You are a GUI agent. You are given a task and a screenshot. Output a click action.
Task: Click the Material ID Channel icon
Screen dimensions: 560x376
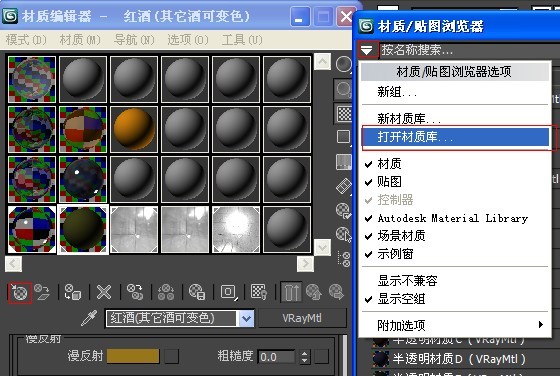tap(229, 292)
